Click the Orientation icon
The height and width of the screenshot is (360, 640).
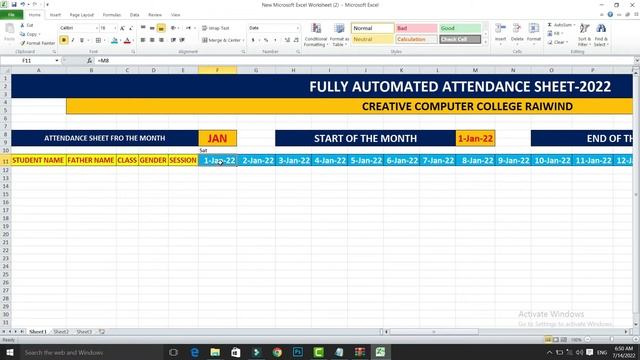point(173,28)
